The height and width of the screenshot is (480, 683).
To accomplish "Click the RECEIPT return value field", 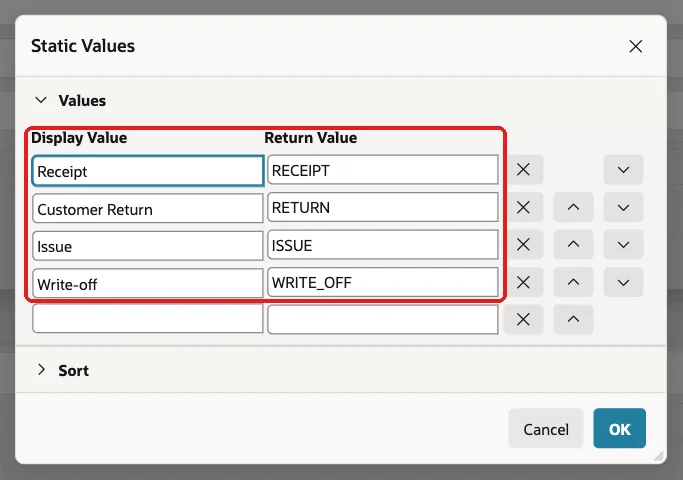I will point(382,169).
